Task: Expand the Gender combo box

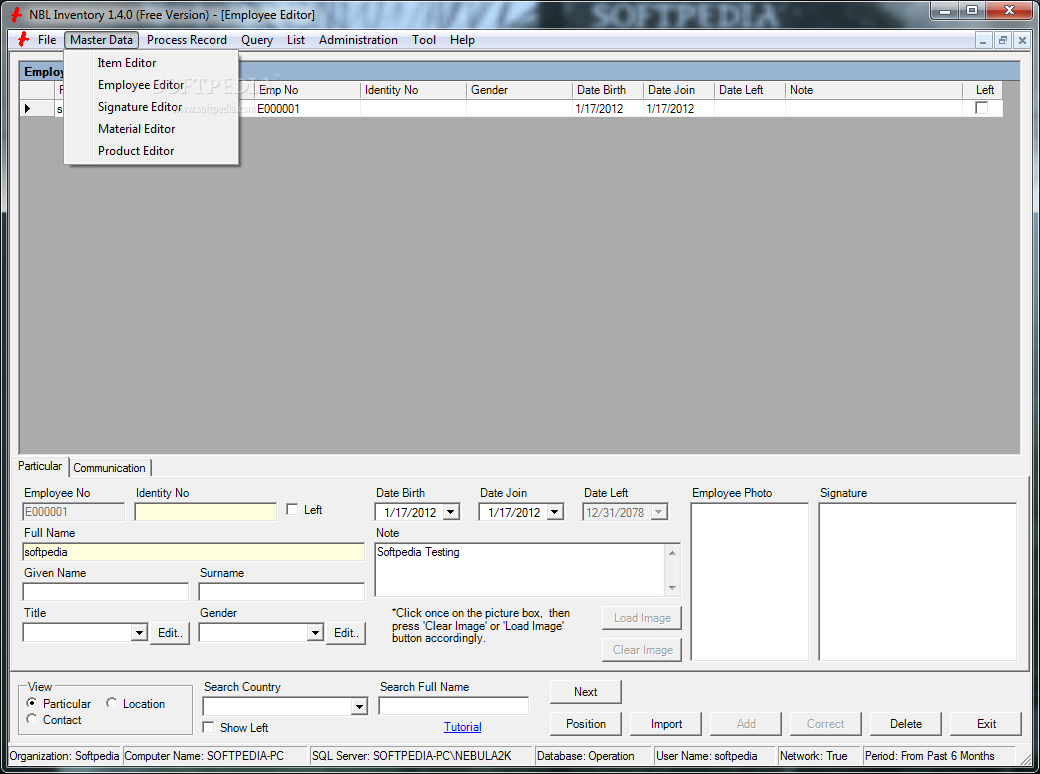Action: pos(315,633)
